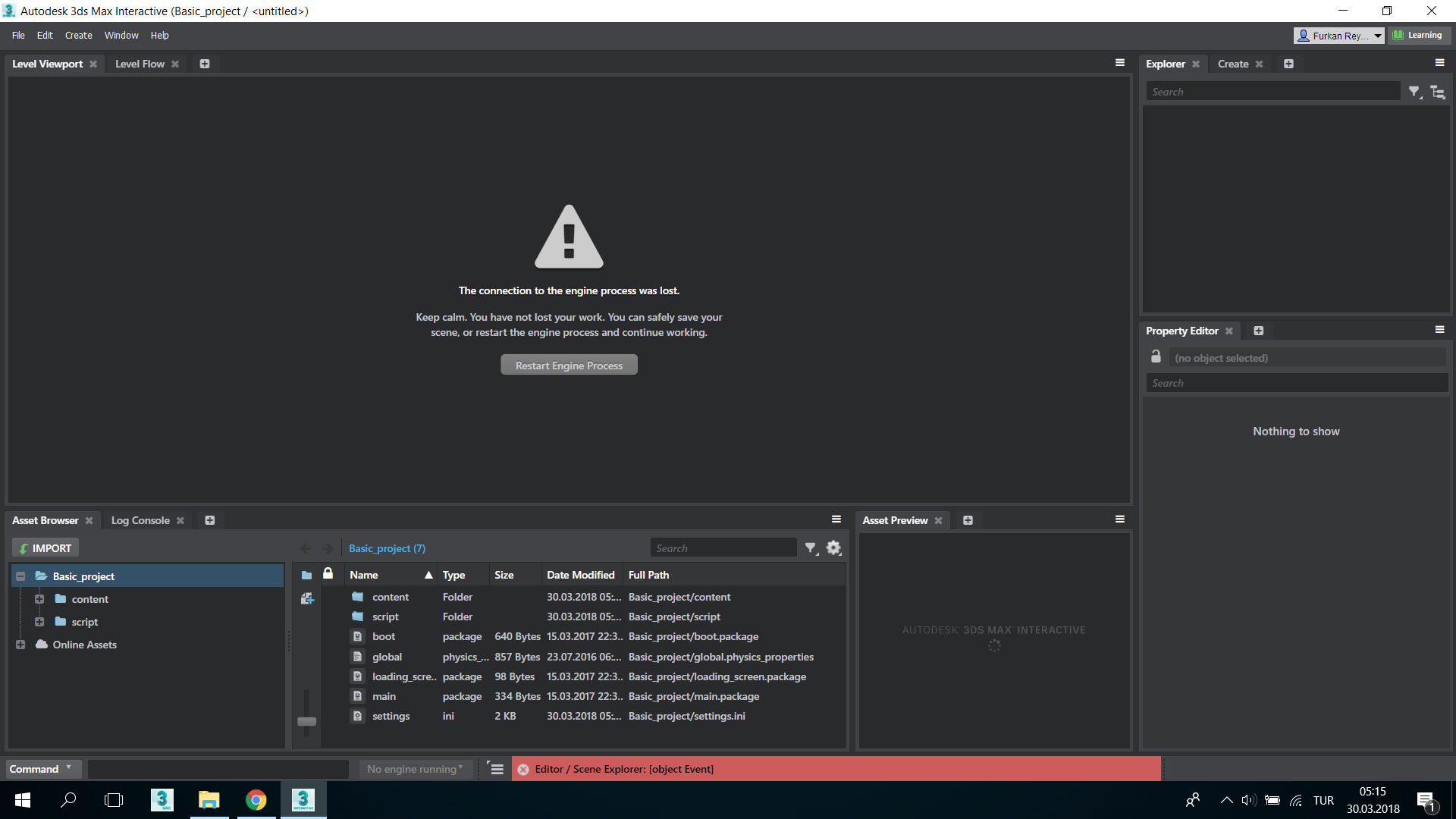Sort asset list by Name column
1456x819 pixels.
click(x=390, y=576)
